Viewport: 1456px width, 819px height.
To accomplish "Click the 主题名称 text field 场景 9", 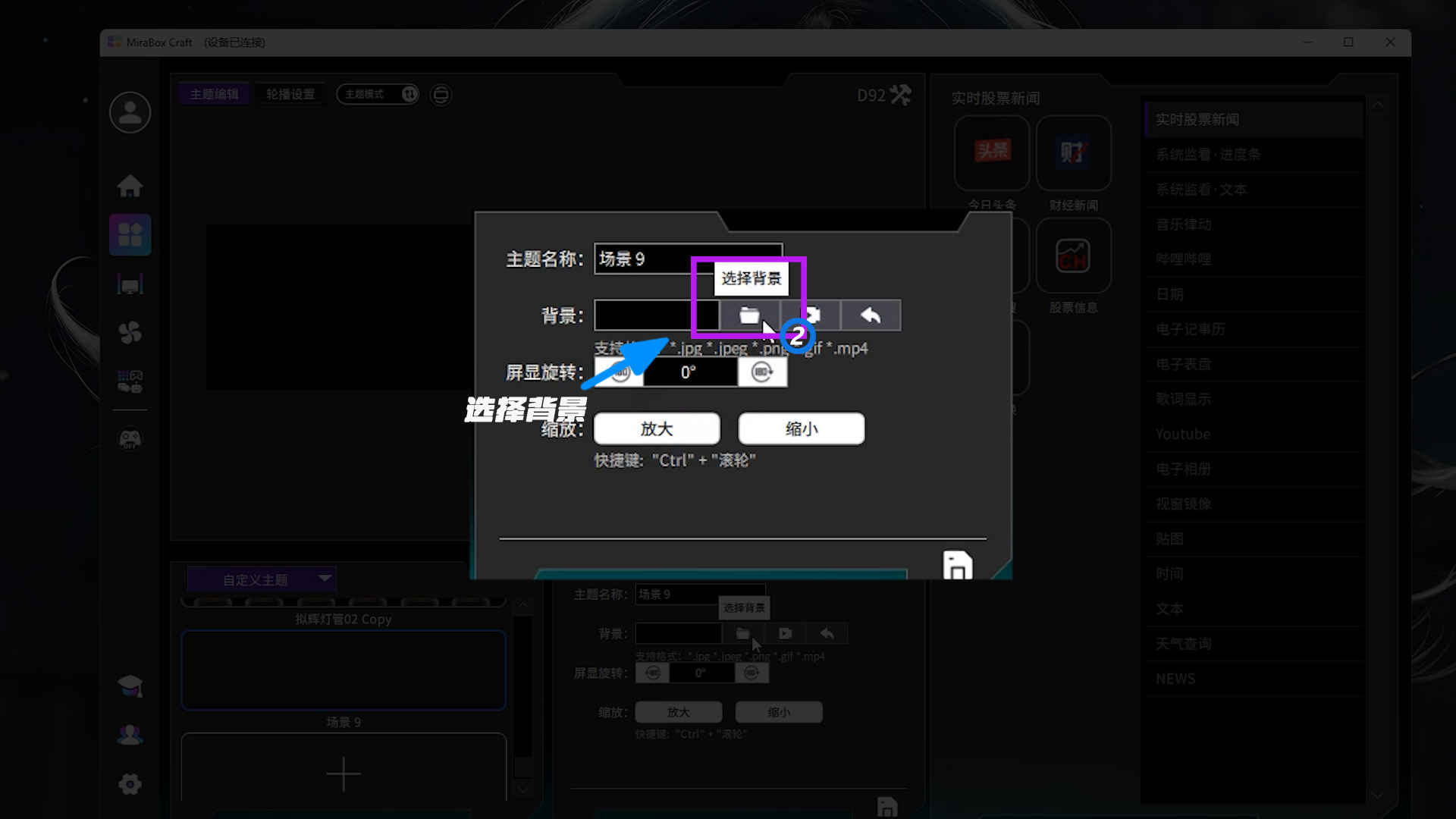I will (x=652, y=259).
